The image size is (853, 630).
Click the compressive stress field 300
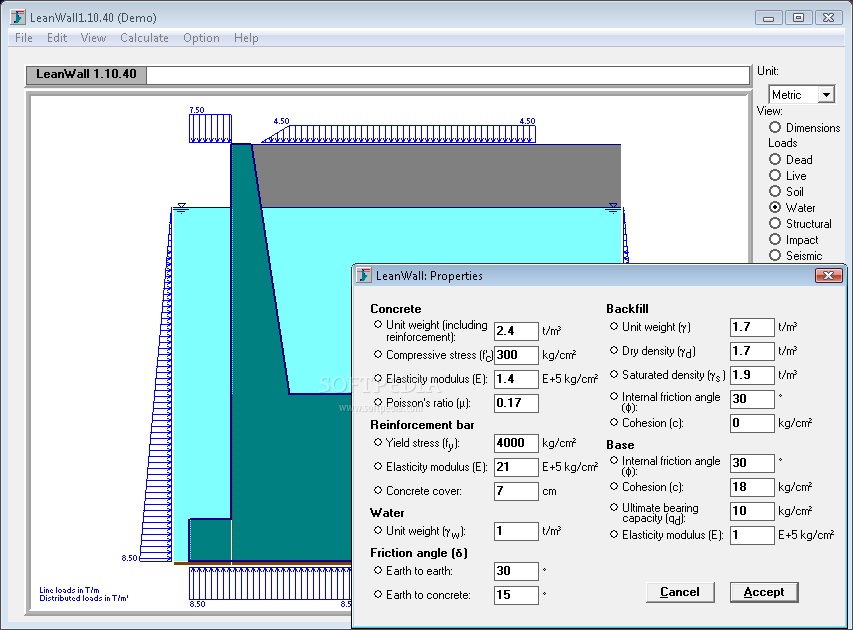click(x=516, y=355)
